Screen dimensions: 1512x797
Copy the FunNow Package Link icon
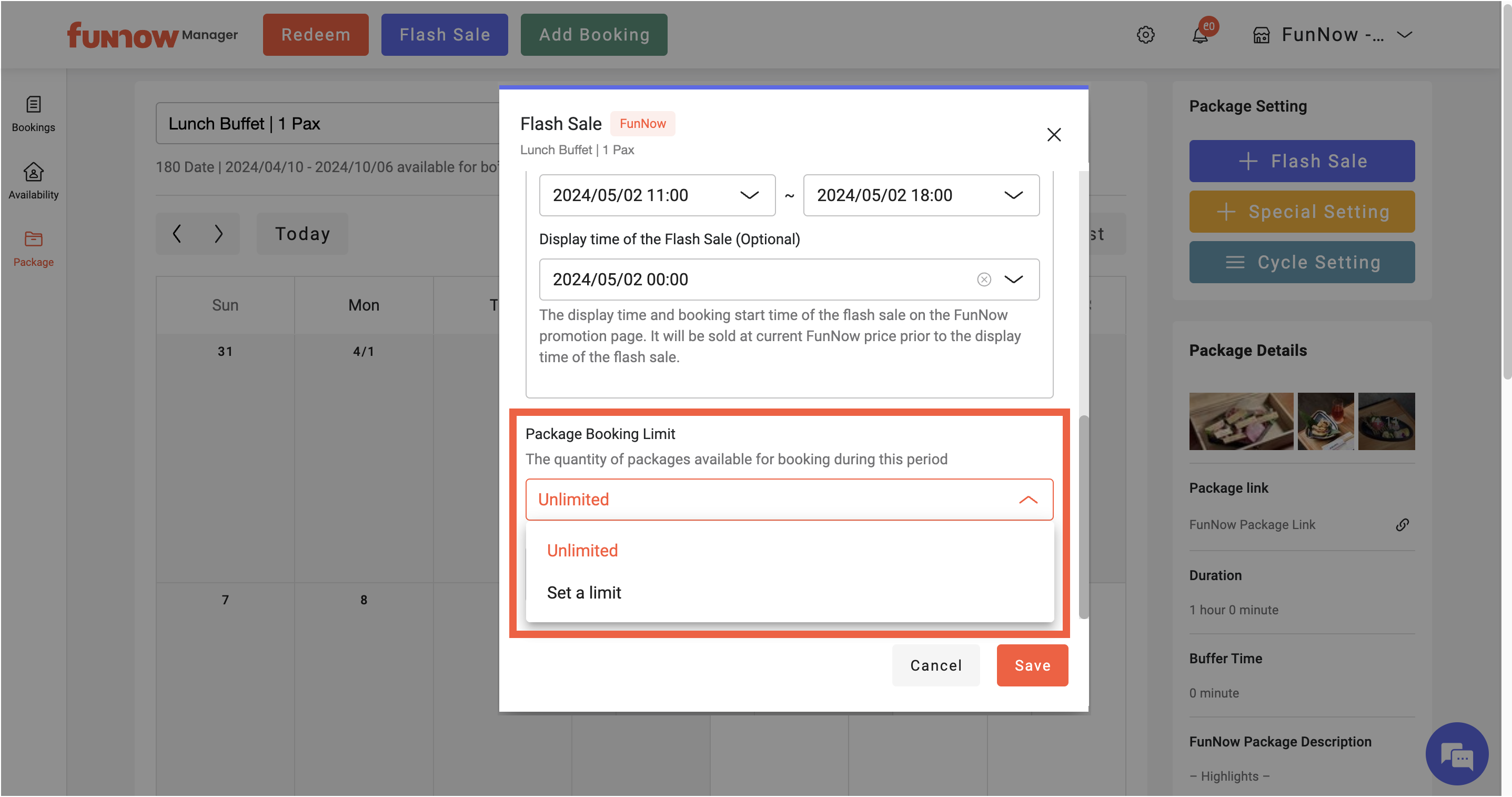(x=1402, y=524)
